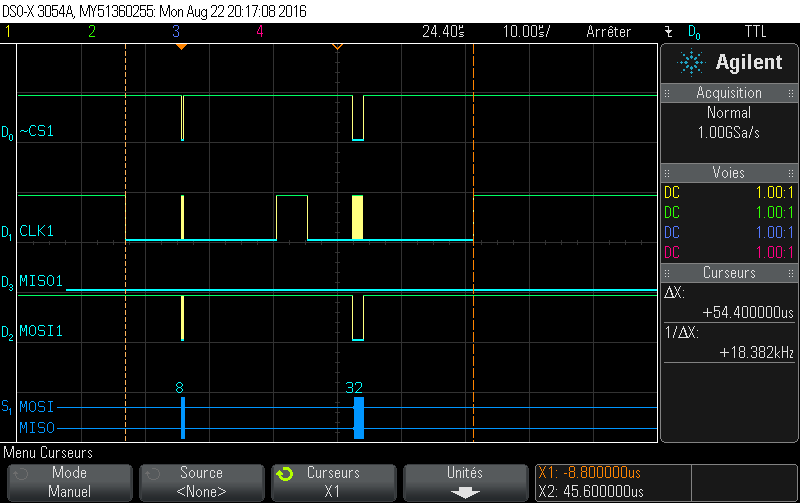This screenshot has width=800, height=503.
Task: Click the Voies panel grip handle
Action: click(667, 173)
